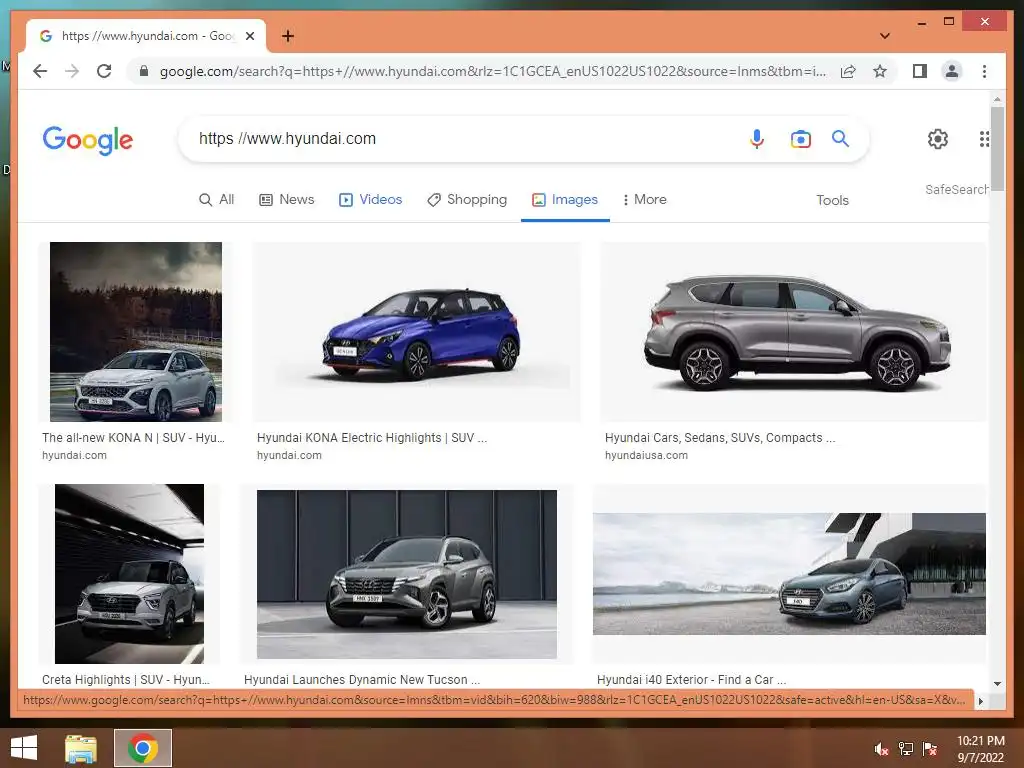Image resolution: width=1024 pixels, height=768 pixels.
Task: Open 'Hyundai i40 Exterior - Find a Car' link
Action: pyautogui.click(x=692, y=679)
